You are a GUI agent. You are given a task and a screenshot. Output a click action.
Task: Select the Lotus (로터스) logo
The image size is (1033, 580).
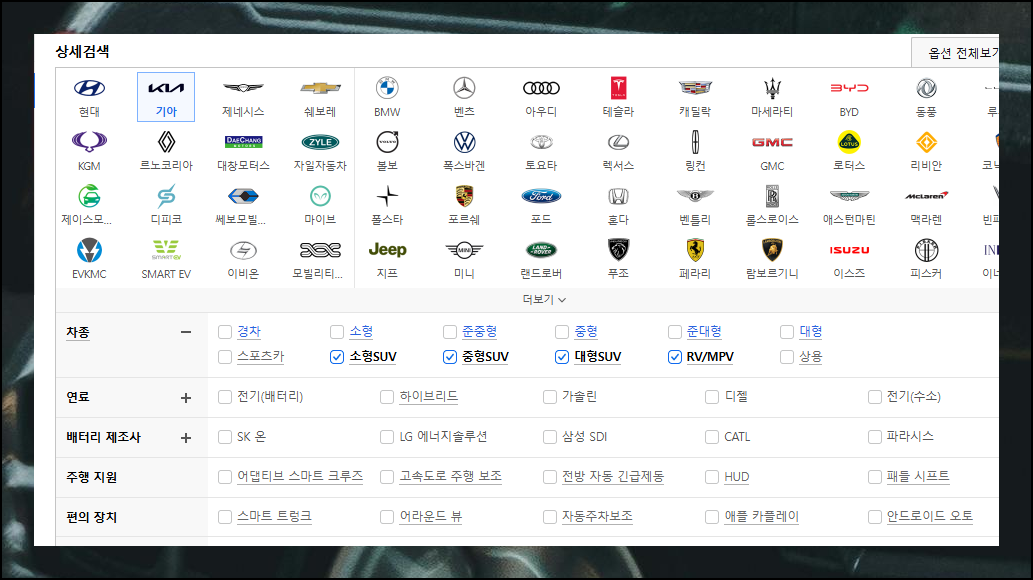coord(849,142)
